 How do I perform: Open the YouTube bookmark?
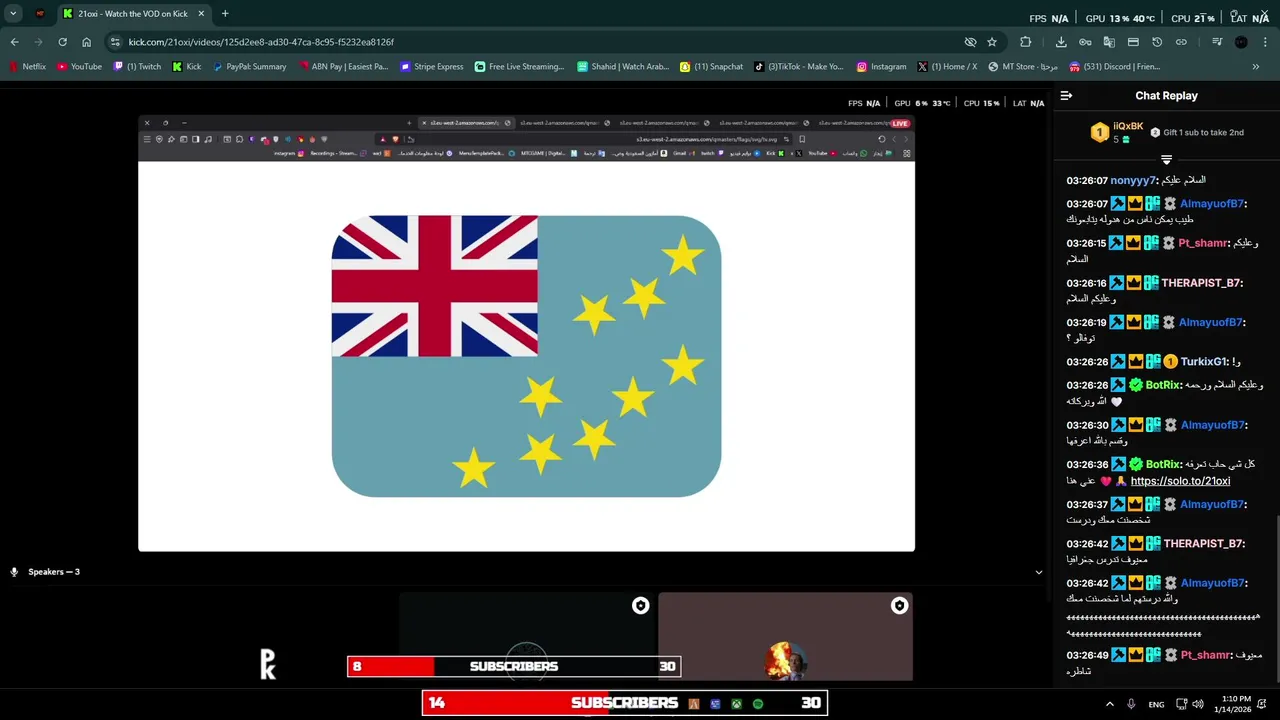79,67
